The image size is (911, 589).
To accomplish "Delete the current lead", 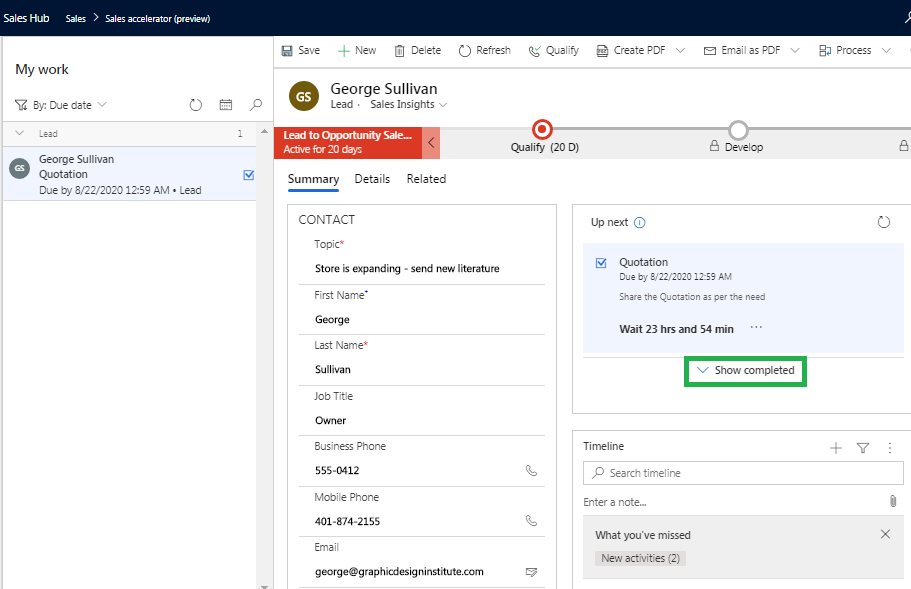I will point(418,51).
